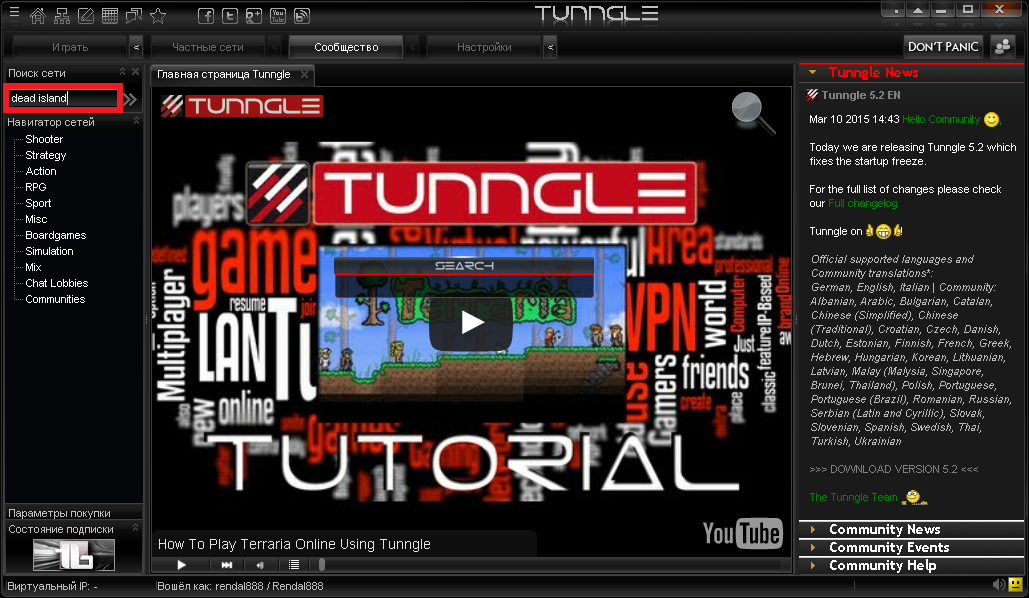Close the network search panel
Screen dimensions: 1029x598
[x=135, y=72]
